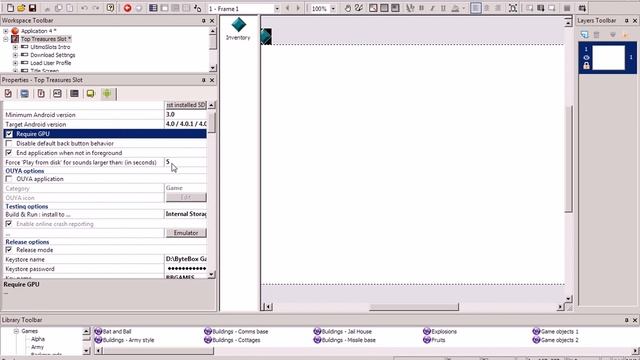
Task: Open the Android tab in Properties
Action: pos(107,93)
